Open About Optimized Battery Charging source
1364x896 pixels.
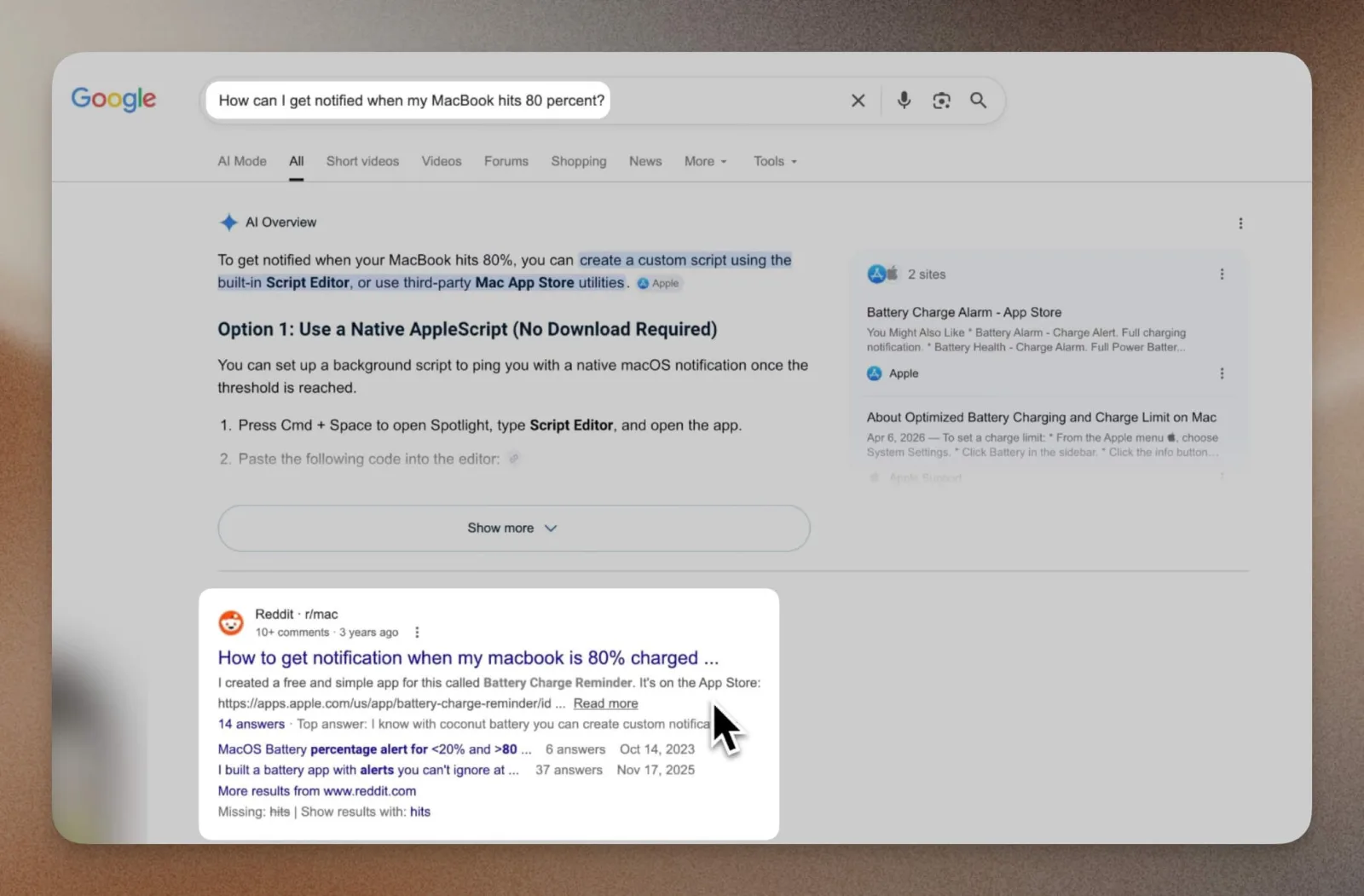click(1042, 417)
